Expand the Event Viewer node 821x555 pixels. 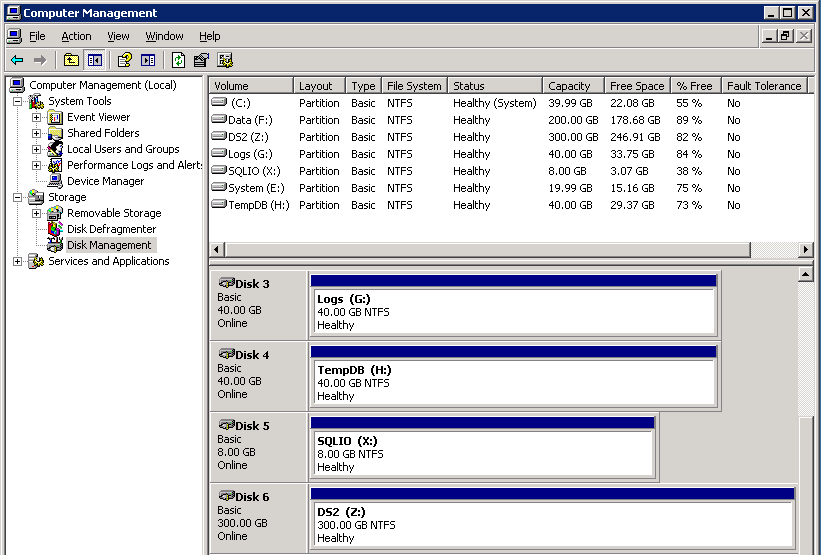[37, 117]
